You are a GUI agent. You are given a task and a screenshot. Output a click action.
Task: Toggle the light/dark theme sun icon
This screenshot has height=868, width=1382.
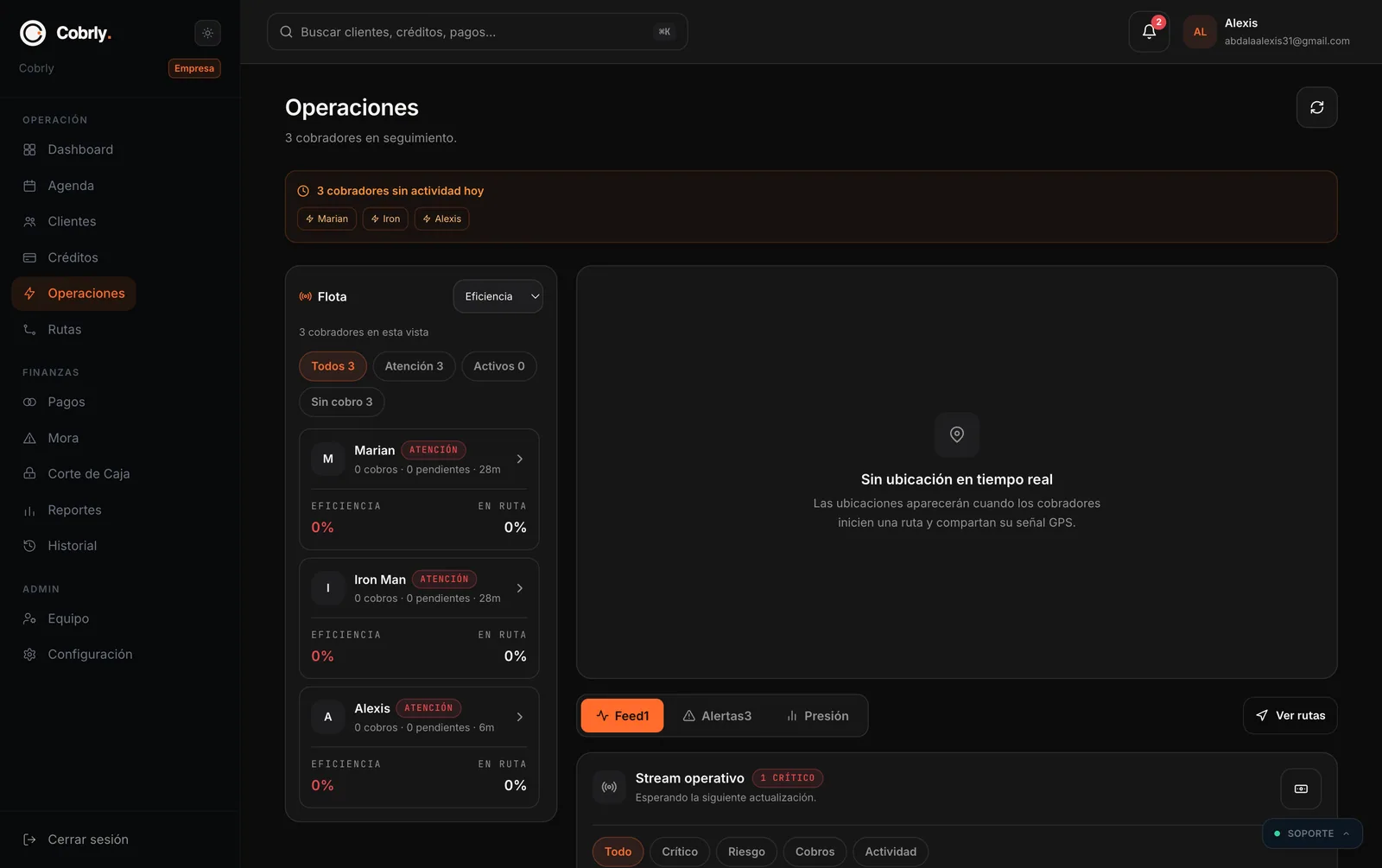pyautogui.click(x=207, y=33)
